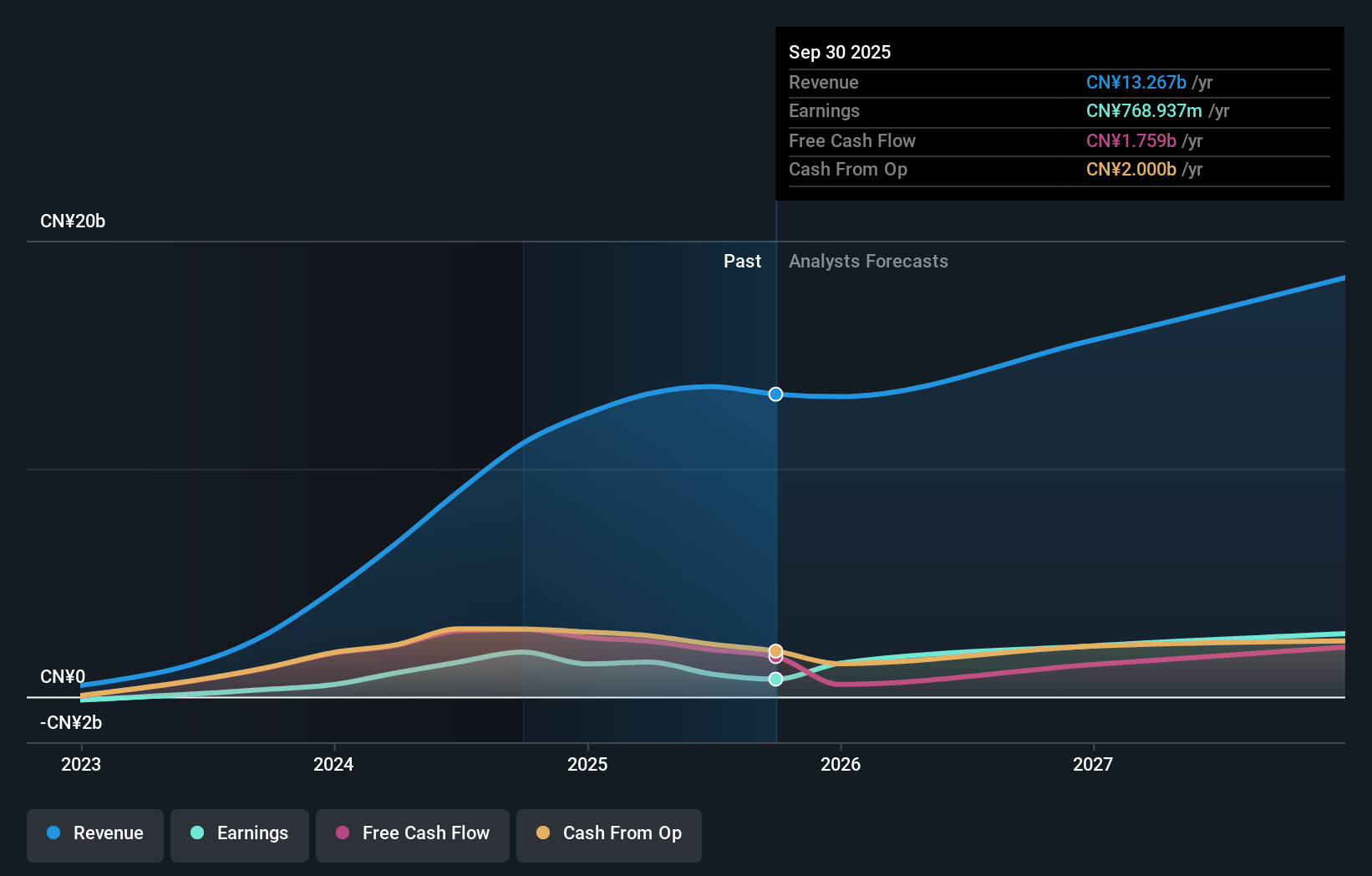The width and height of the screenshot is (1372, 876).
Task: Click the teal Earnings legend dot
Action: point(196,833)
